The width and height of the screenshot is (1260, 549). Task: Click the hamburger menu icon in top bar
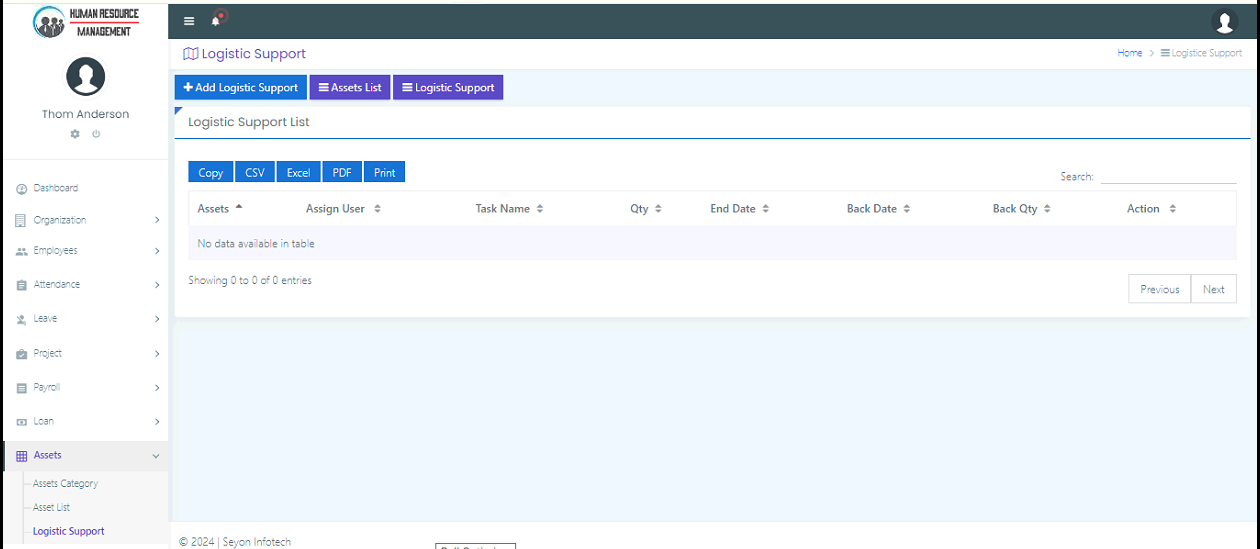point(189,21)
